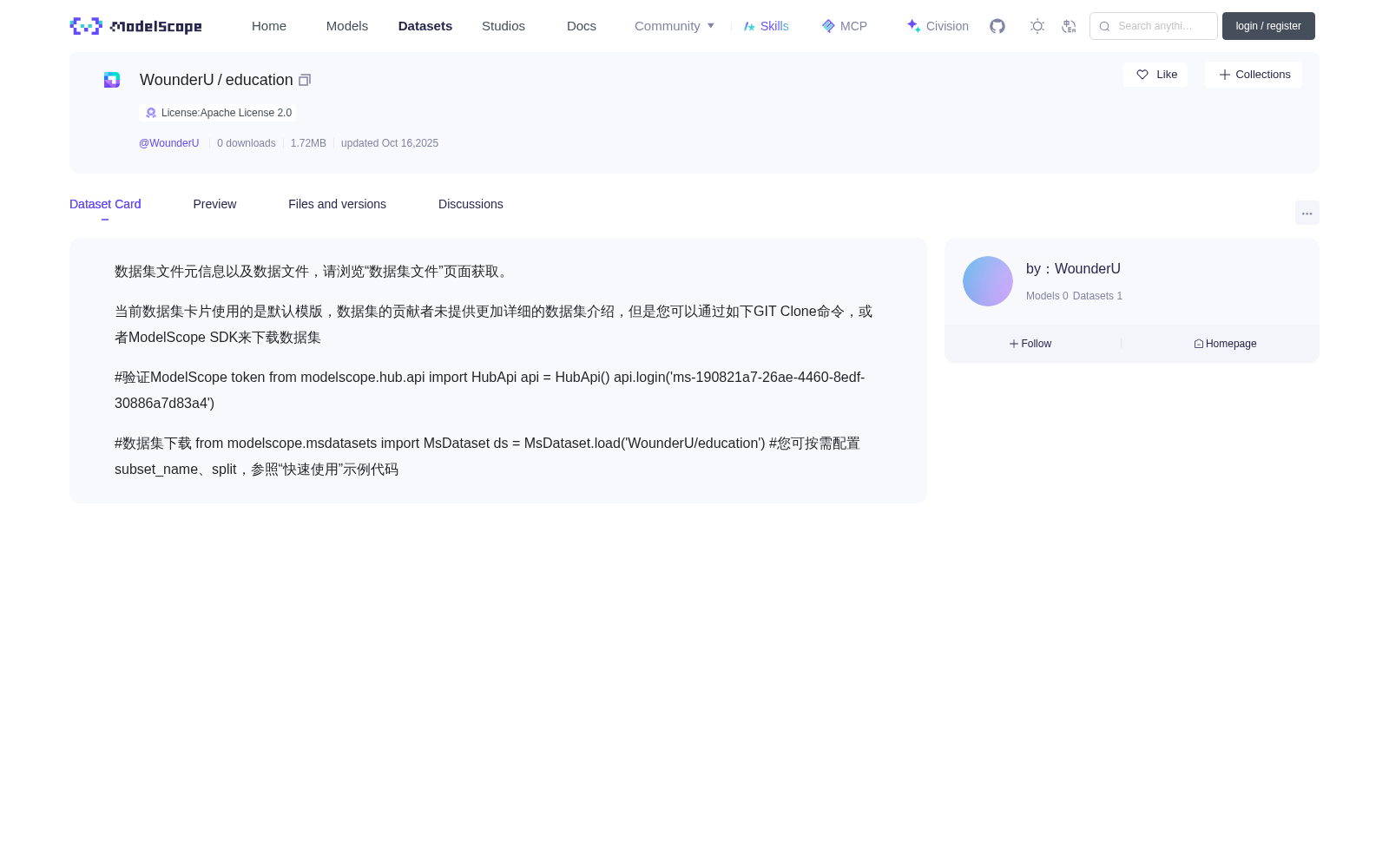Open the Community menu
The width and height of the screenshot is (1389, 868).
[x=667, y=26]
